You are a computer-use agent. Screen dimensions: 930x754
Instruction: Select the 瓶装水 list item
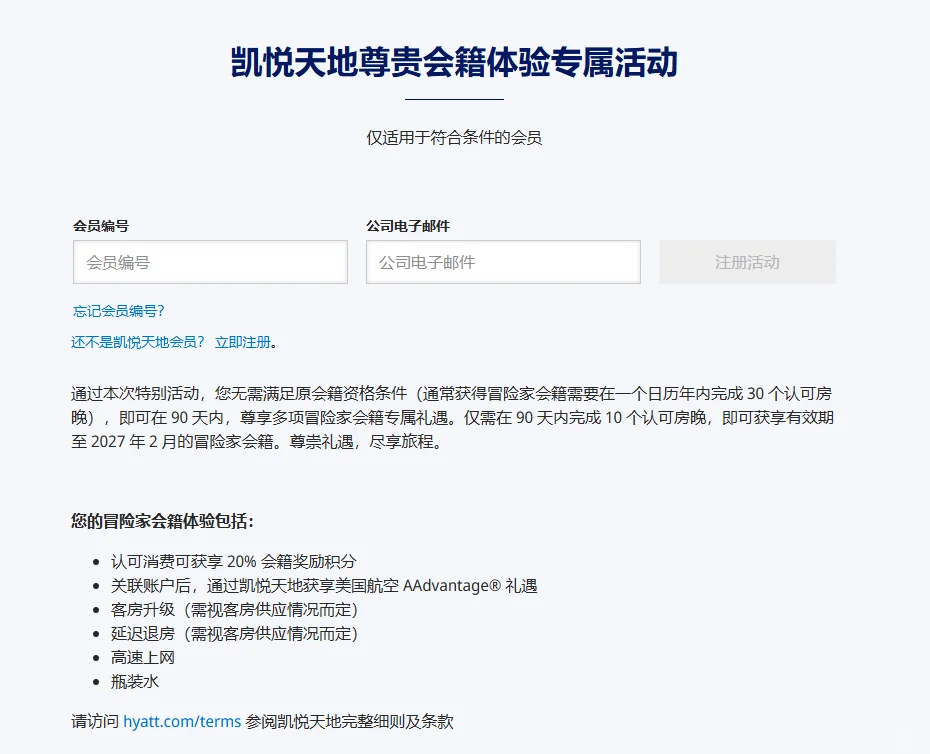click(x=135, y=682)
